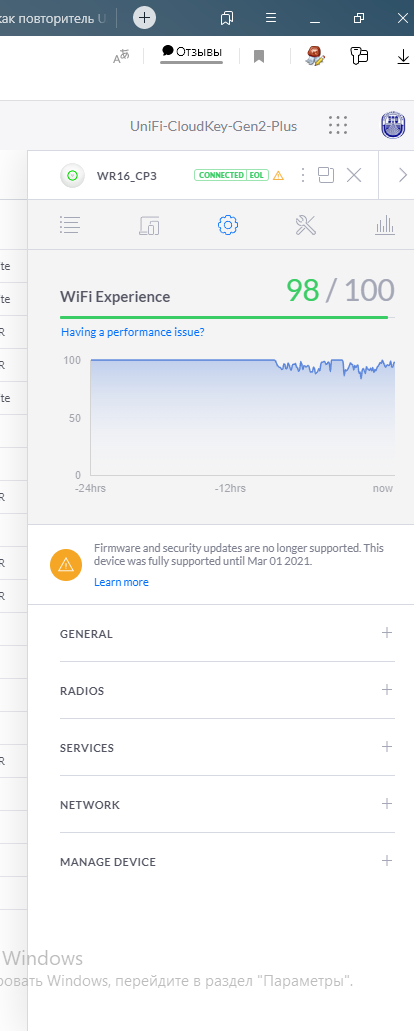Expand the NETWORK section

click(x=227, y=805)
